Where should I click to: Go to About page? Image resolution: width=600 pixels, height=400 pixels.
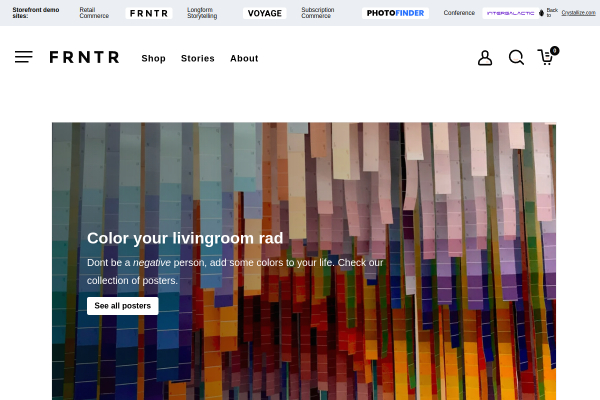(x=244, y=59)
